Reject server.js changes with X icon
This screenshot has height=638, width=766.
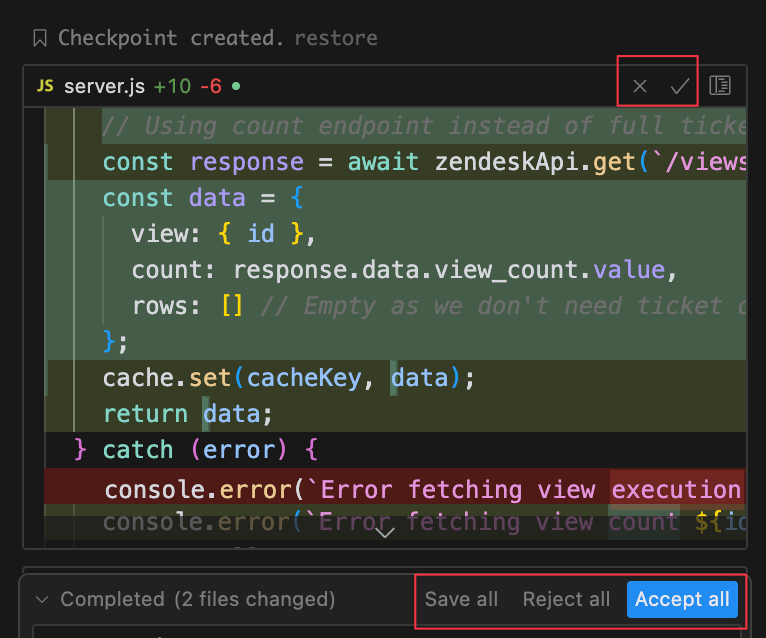(x=640, y=86)
